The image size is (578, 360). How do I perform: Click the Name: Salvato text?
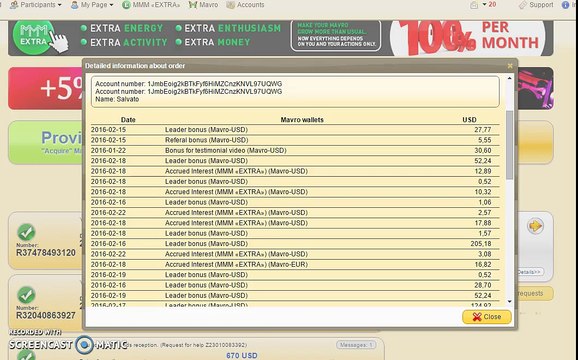point(117,99)
